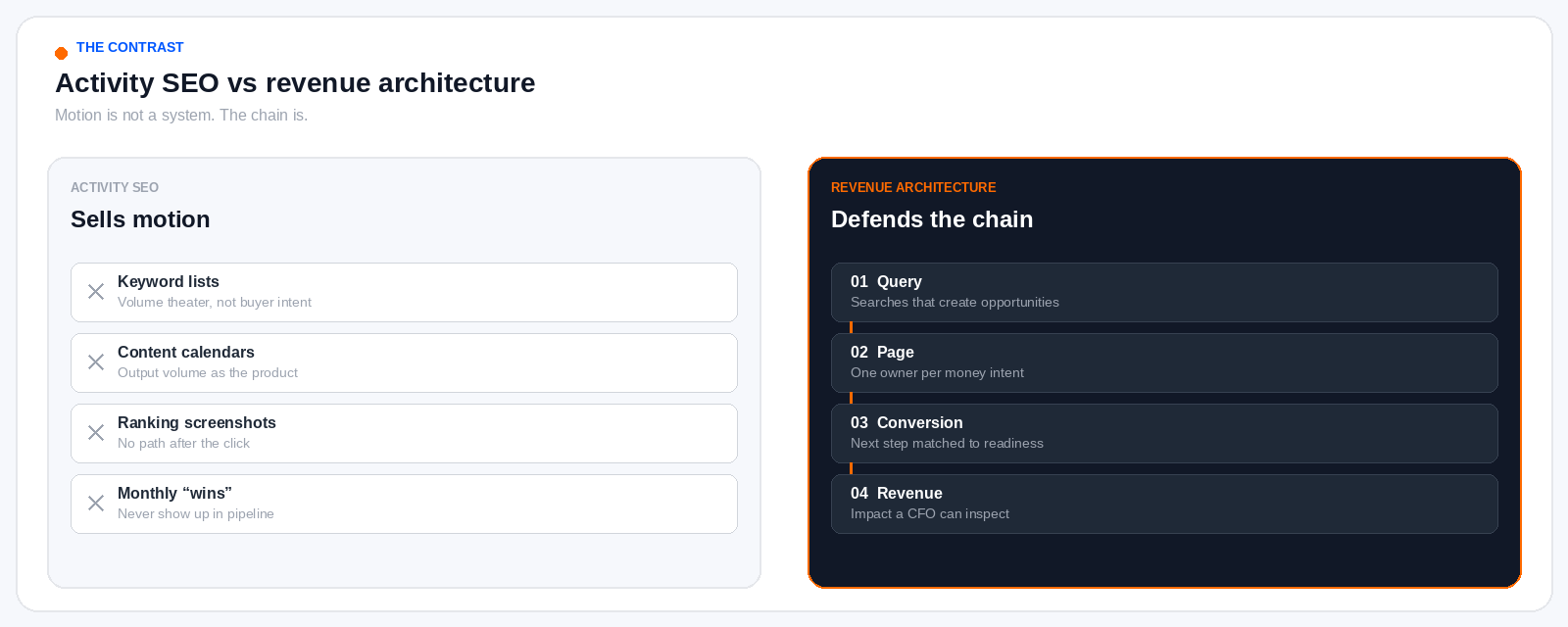1568x627 pixels.
Task: Select the "Content calendars" title
Action: [x=186, y=352]
